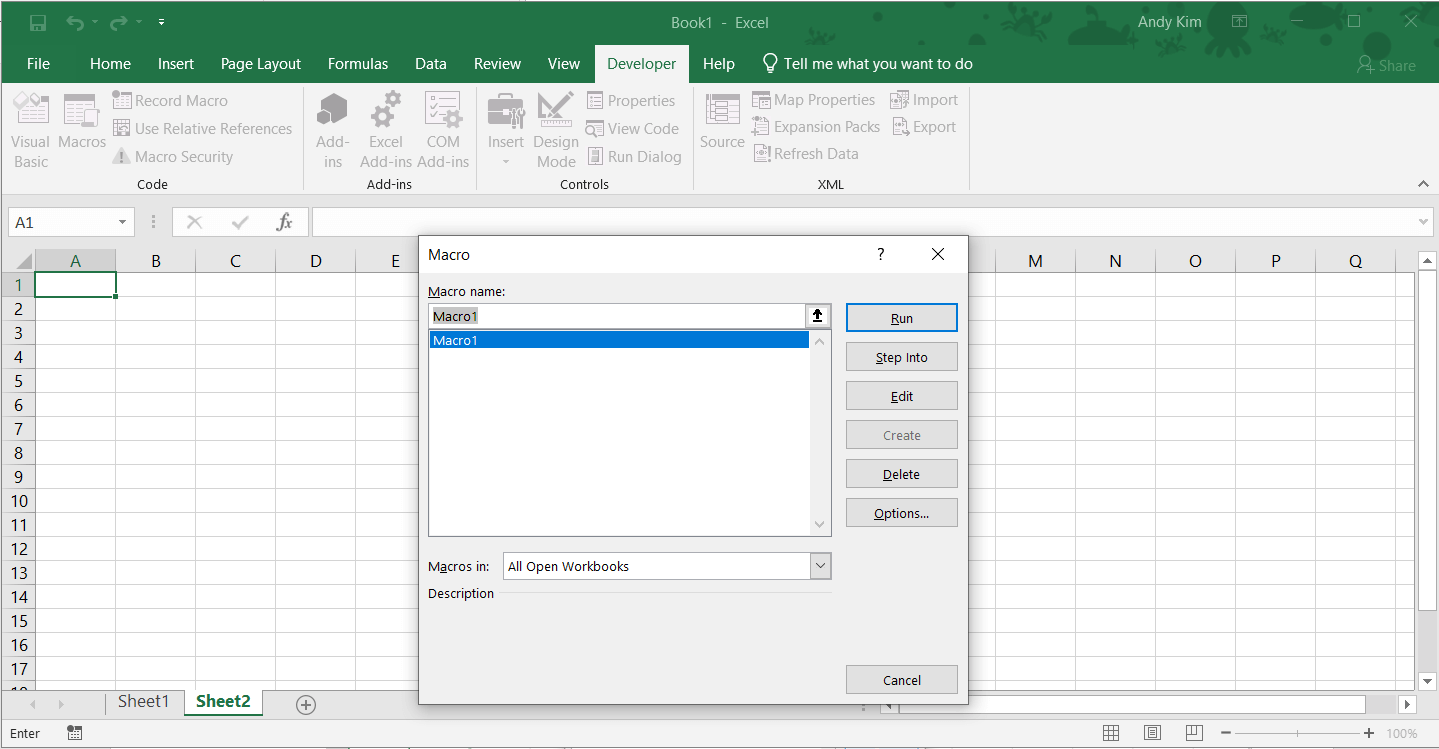Click Record Macro in Code group
This screenshot has width=1439, height=749.
[170, 100]
